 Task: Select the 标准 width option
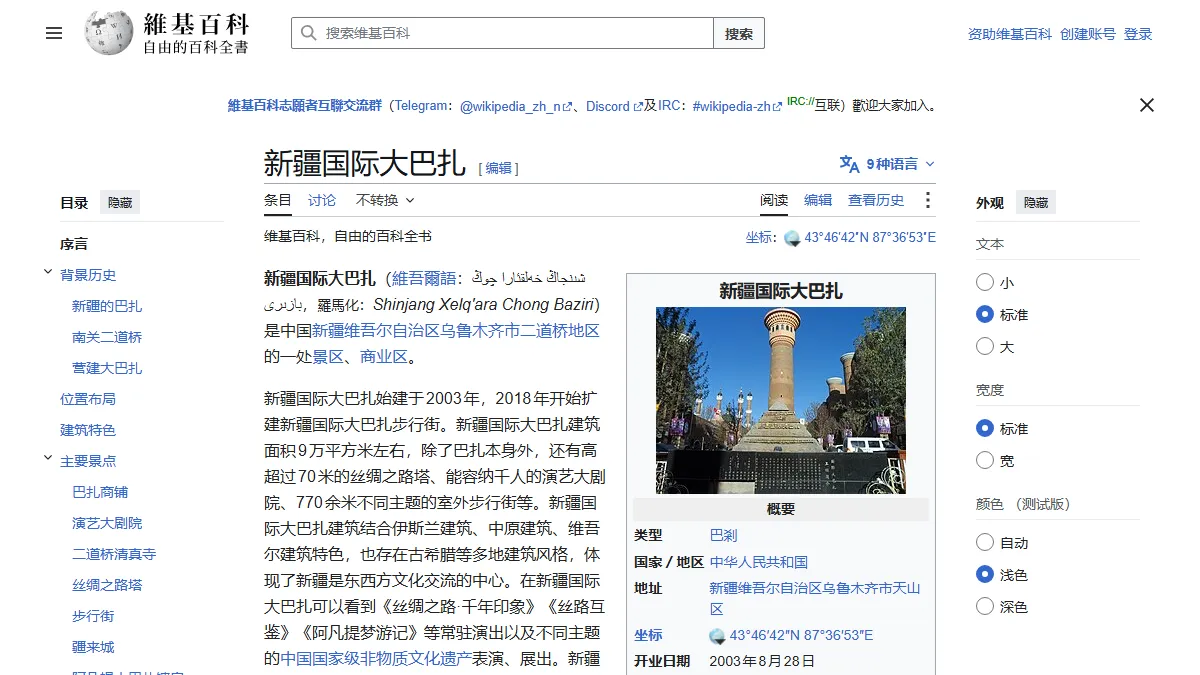coord(985,429)
